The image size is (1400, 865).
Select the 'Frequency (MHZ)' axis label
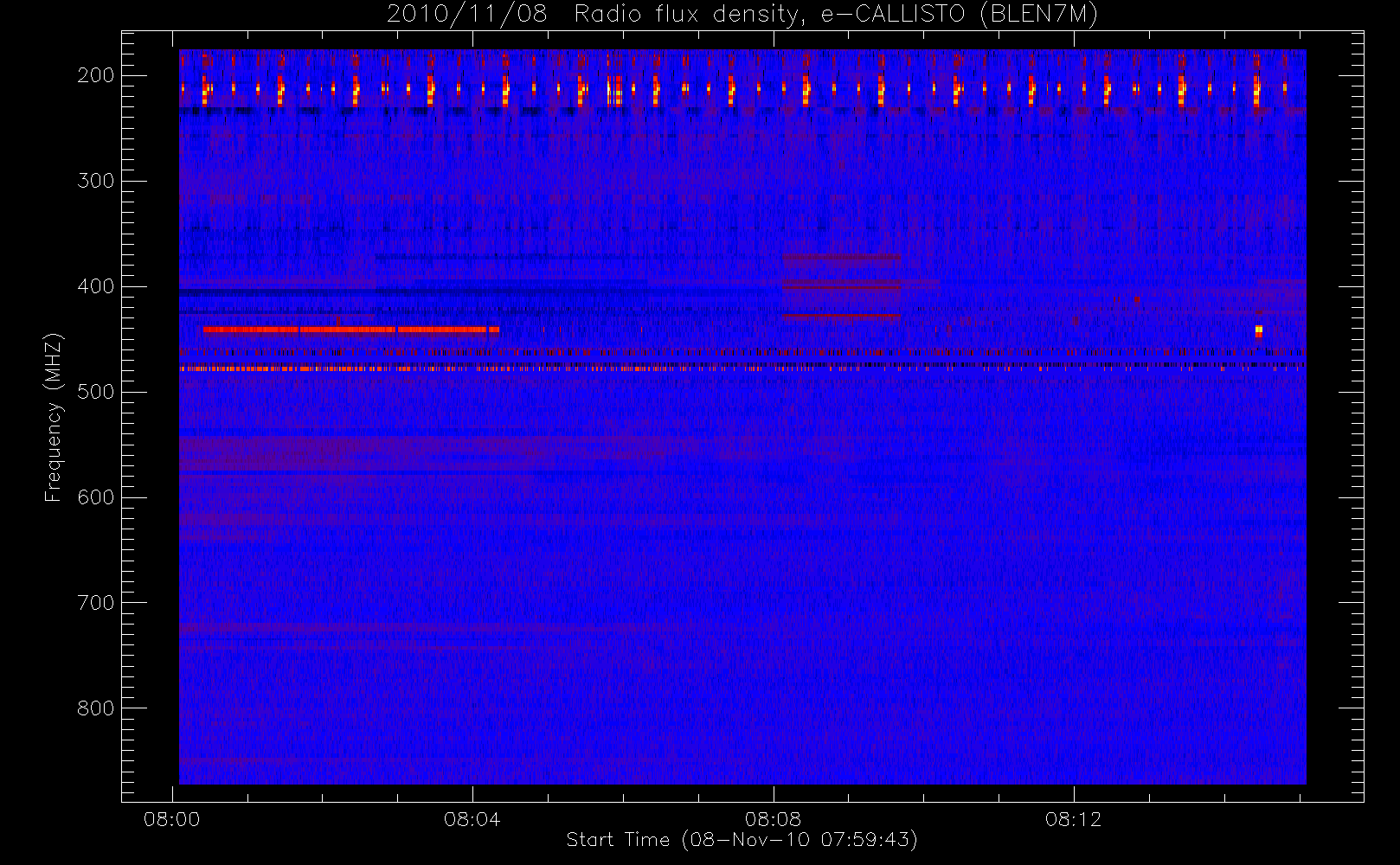54,417
